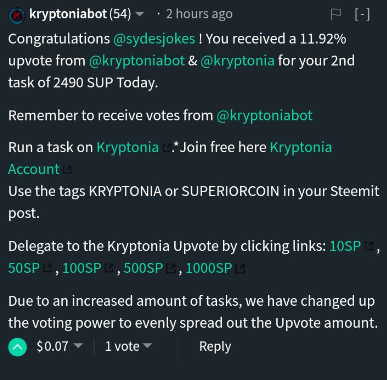Open the '2 hours ago' timestamp permalink
The image size is (387, 380).
point(199,14)
